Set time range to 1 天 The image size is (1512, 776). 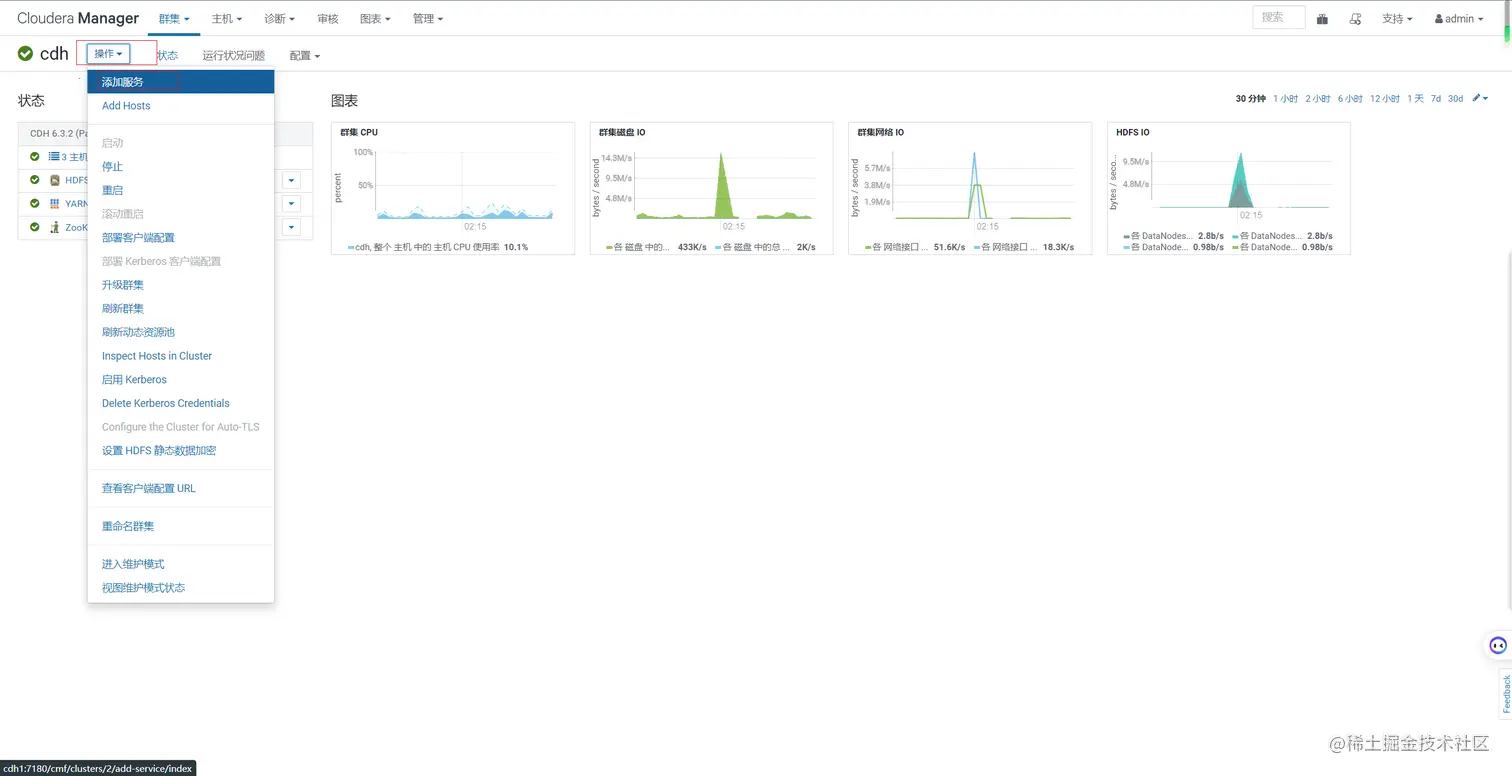(x=1415, y=99)
